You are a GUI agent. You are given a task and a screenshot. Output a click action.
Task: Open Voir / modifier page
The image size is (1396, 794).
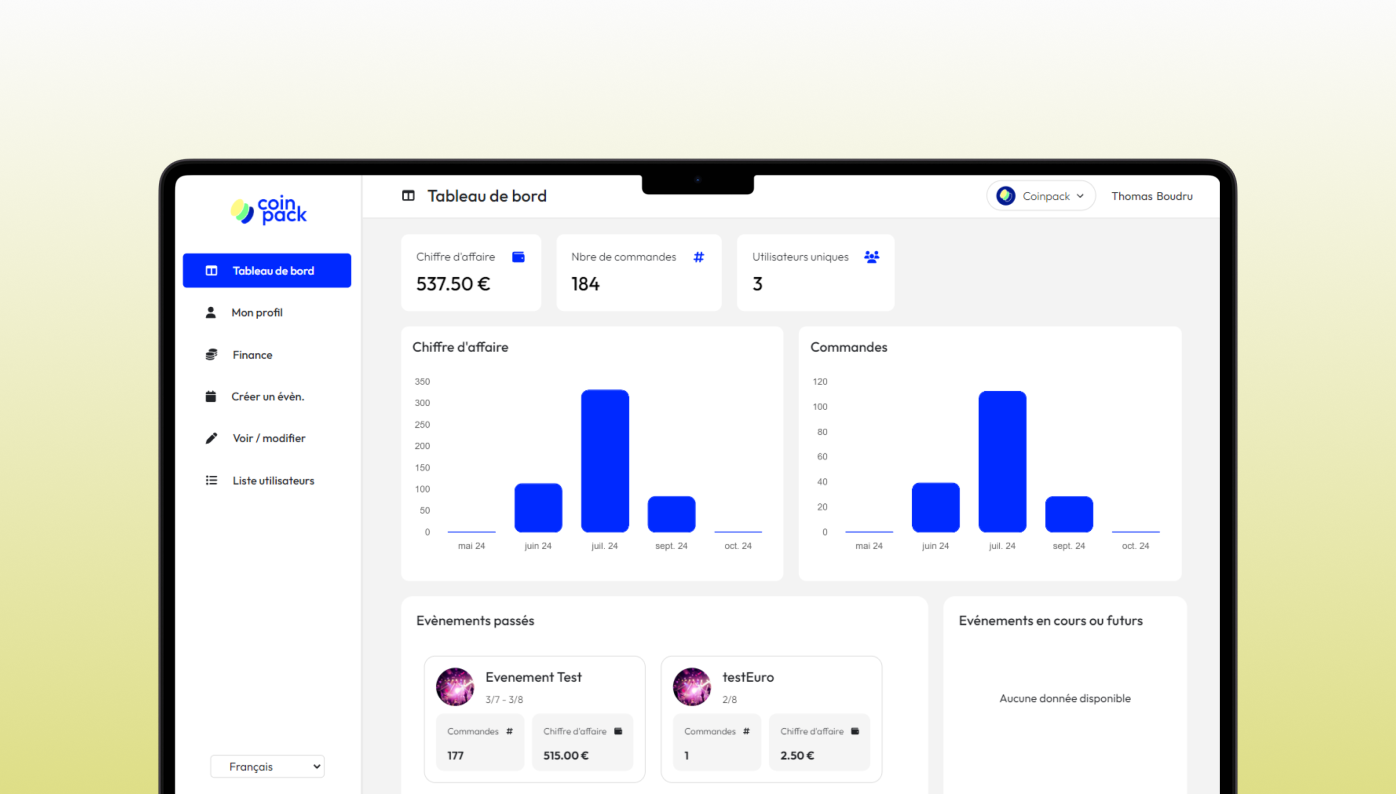267,439
